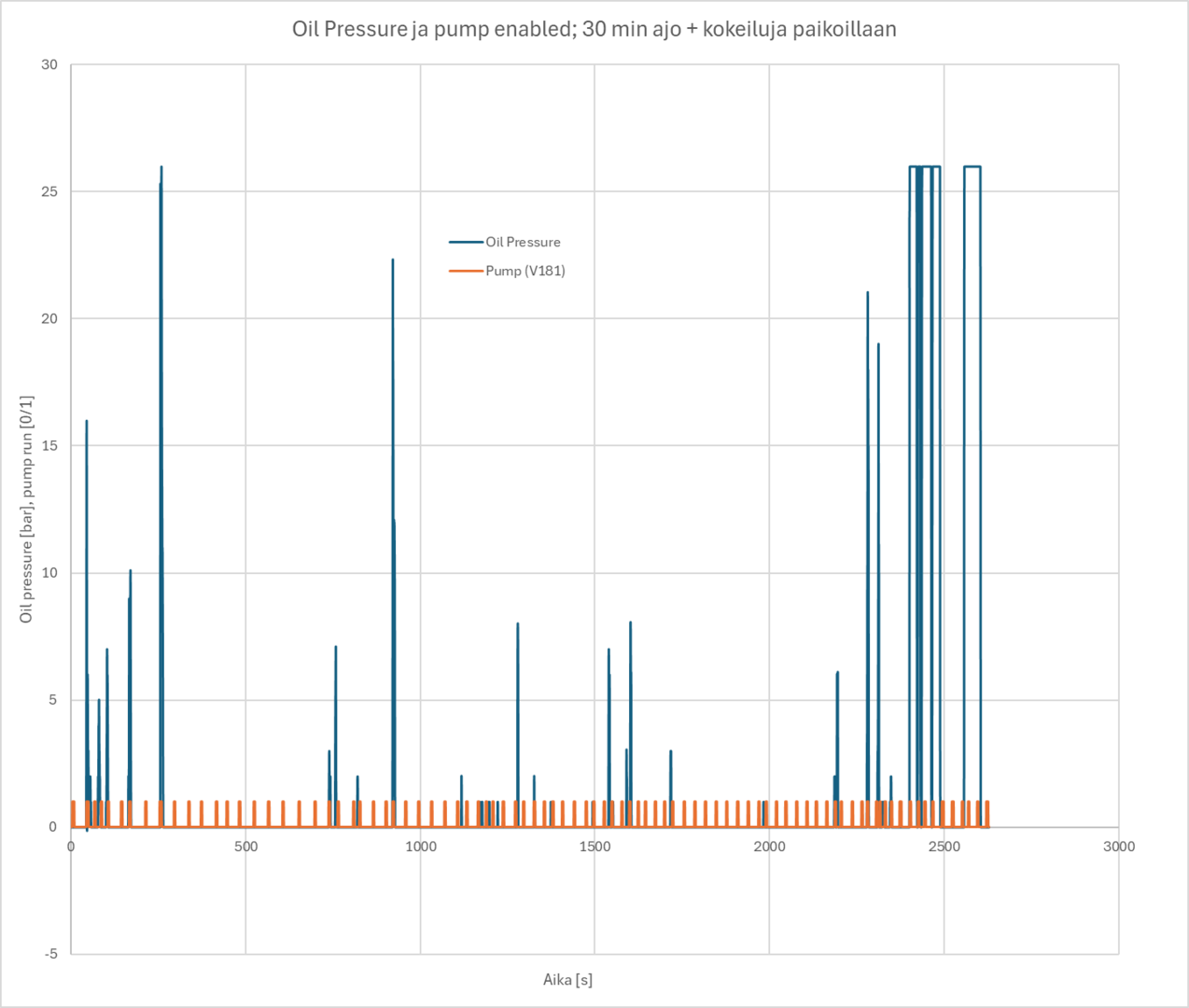Click the Pump (V181) legend entry

pos(525,271)
